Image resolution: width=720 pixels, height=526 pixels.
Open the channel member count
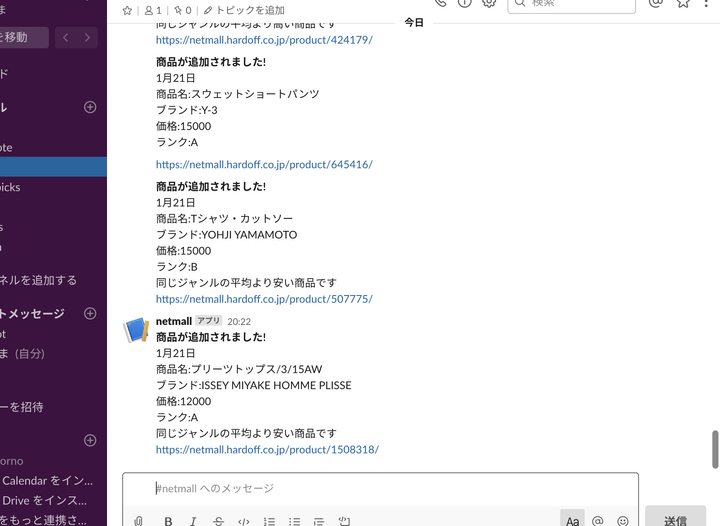(x=153, y=11)
